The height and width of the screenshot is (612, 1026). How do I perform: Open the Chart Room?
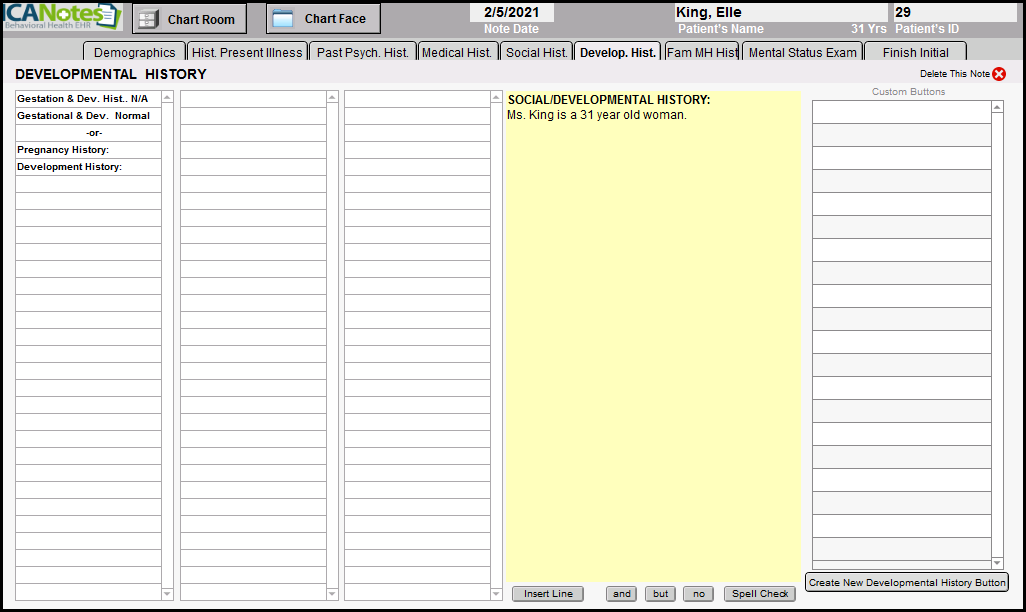pos(189,19)
